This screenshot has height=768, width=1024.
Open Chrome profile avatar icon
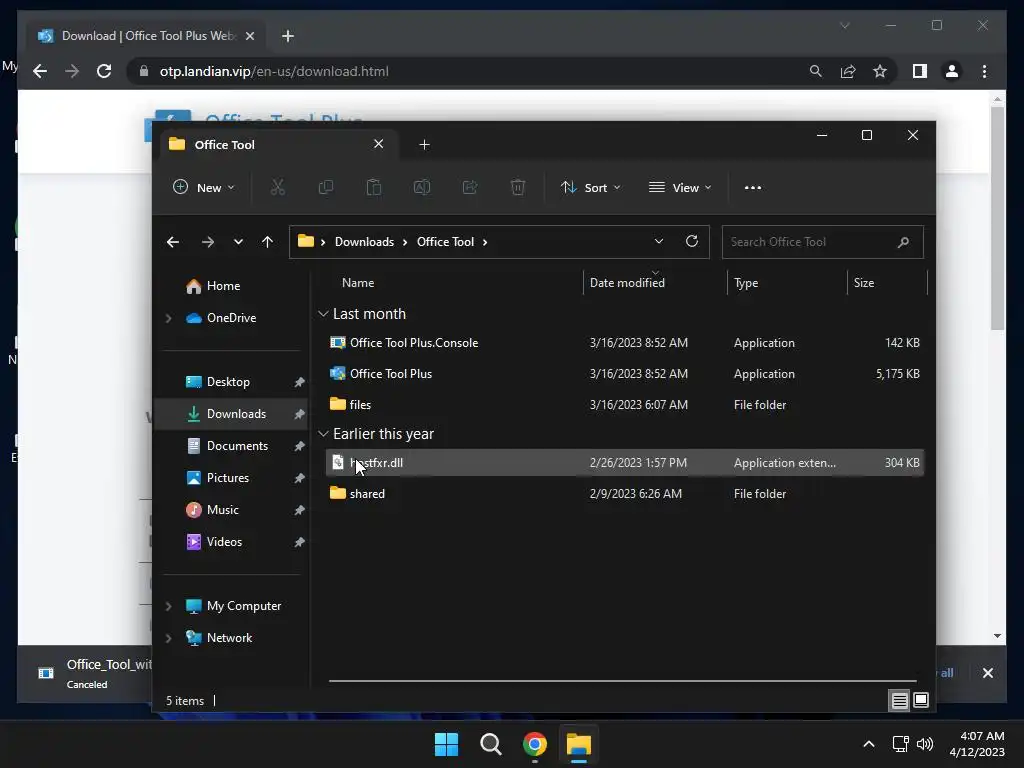(x=952, y=71)
